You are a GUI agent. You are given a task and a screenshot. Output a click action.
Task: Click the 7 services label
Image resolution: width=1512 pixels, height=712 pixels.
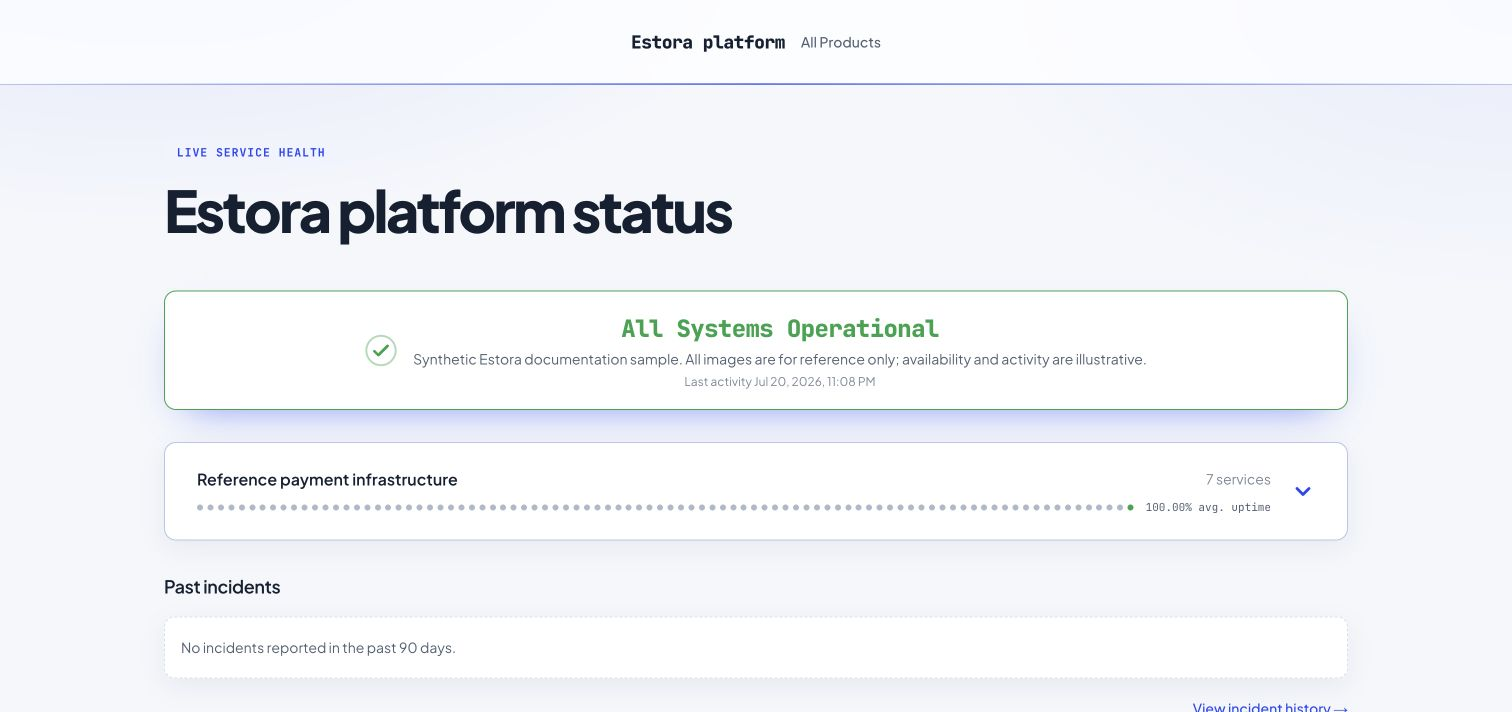click(x=1238, y=480)
